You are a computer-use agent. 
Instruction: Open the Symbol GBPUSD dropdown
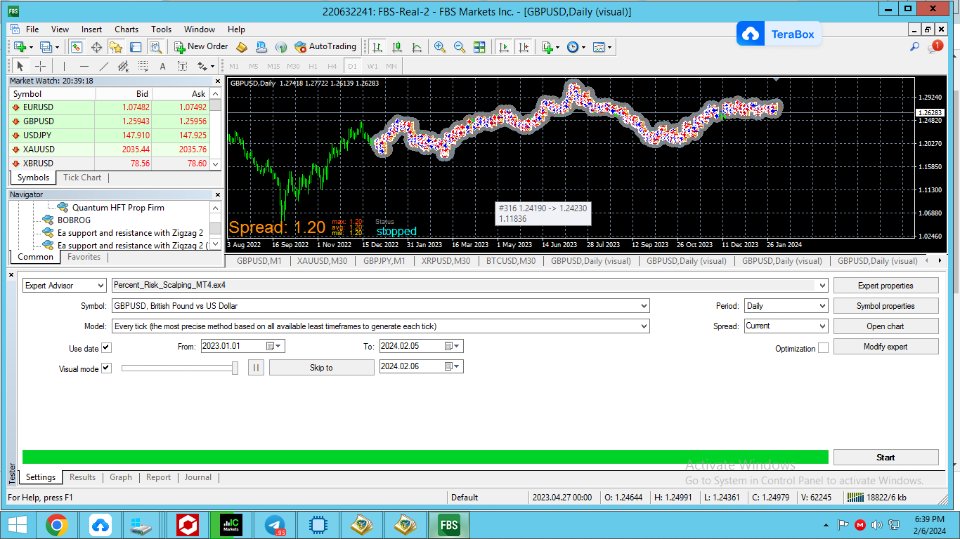coord(380,306)
